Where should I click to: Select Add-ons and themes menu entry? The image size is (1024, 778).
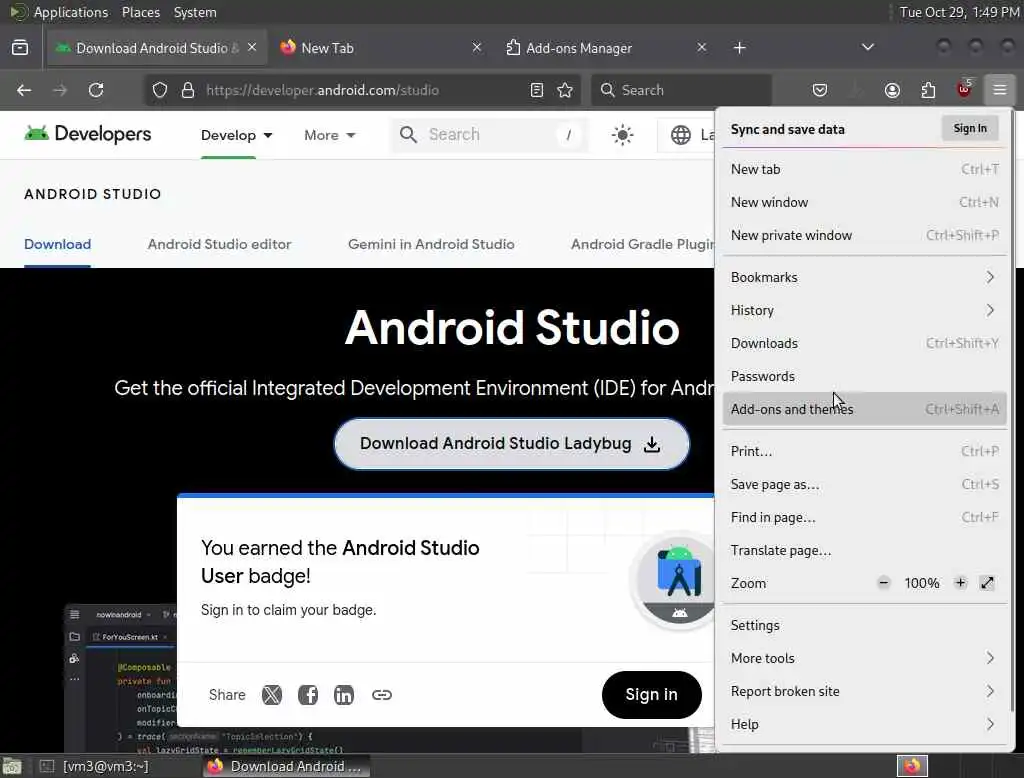[865, 409]
